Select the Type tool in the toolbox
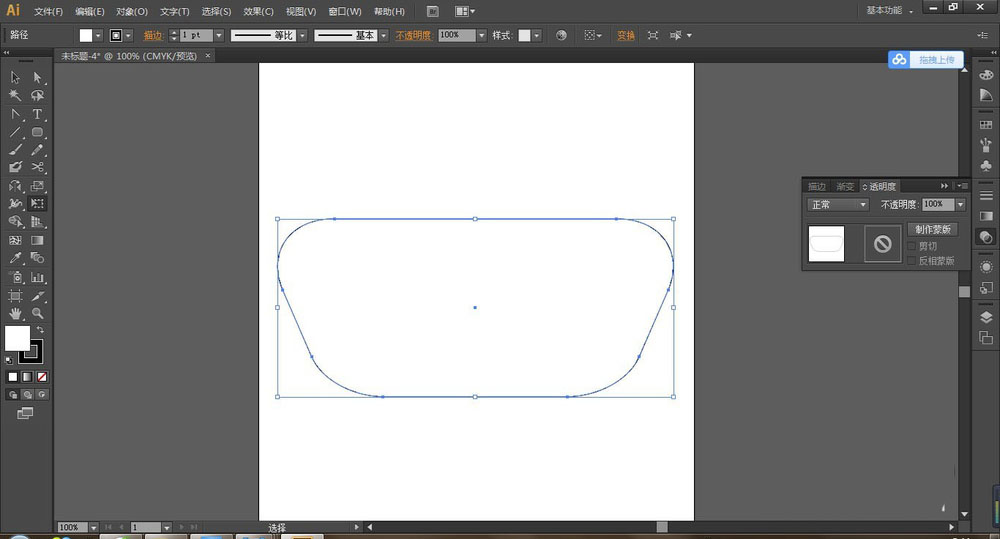Image resolution: width=1000 pixels, height=539 pixels. click(x=37, y=114)
